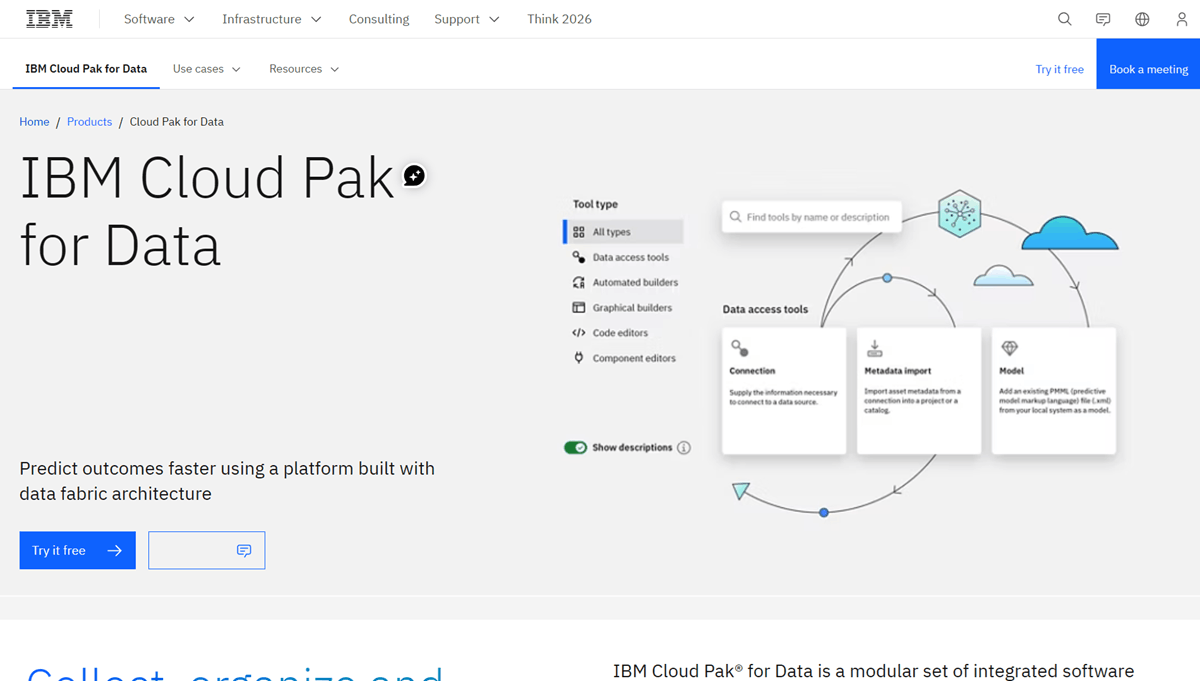Click the hexagon network graphic icon

click(959, 214)
